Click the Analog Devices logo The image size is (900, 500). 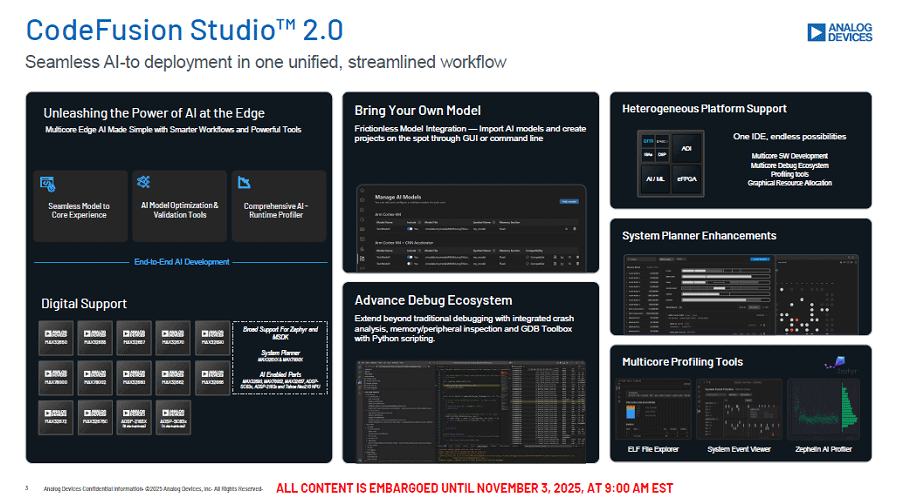[839, 32]
